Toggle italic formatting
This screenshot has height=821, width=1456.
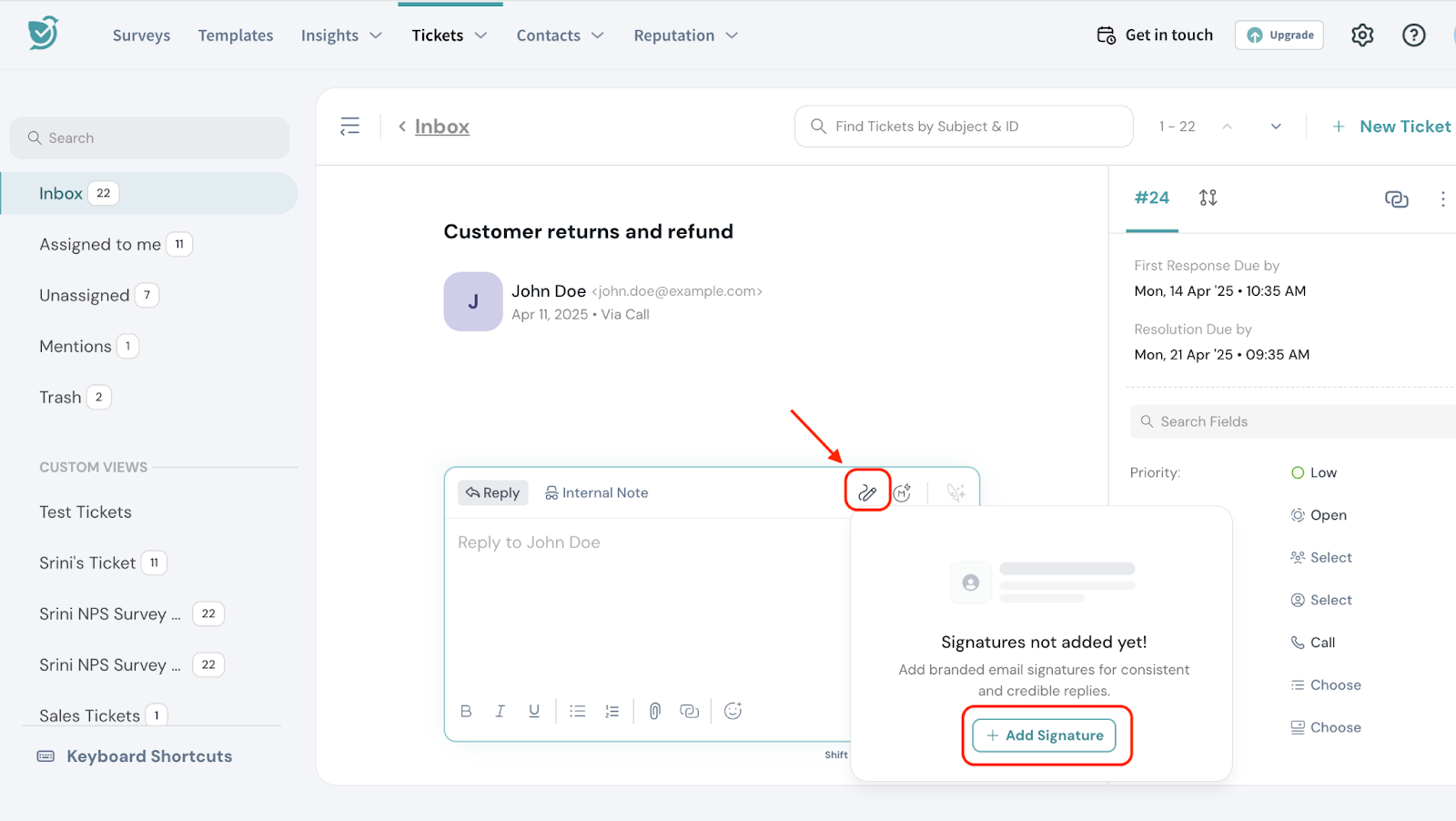[x=500, y=711]
